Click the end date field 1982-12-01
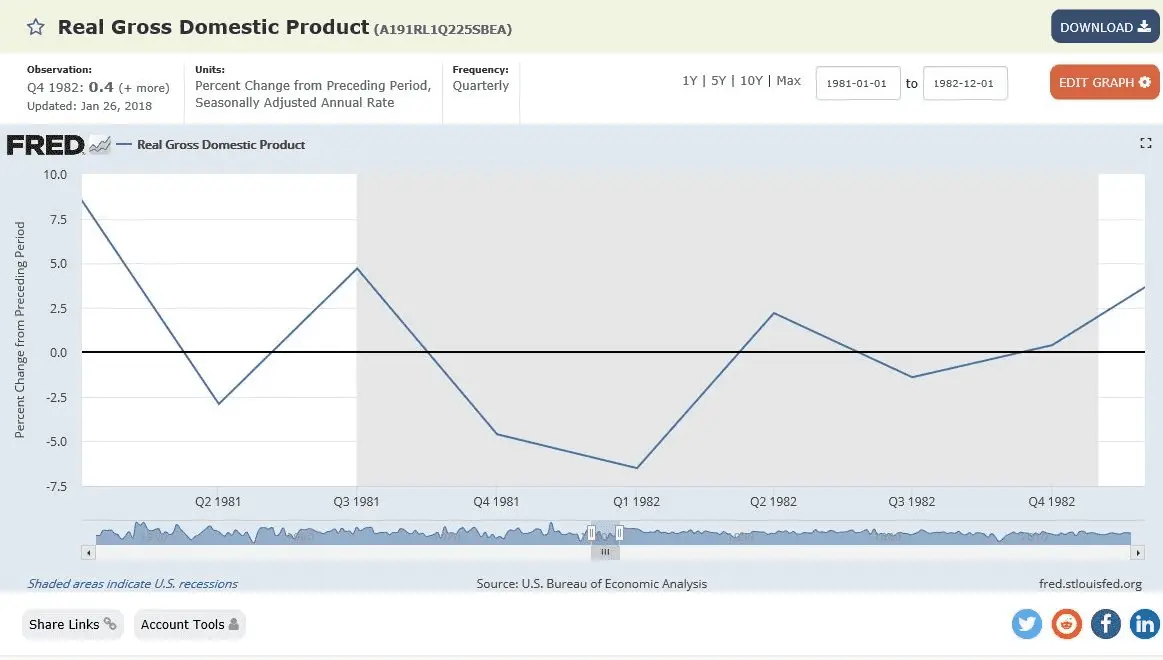Image resolution: width=1163 pixels, height=660 pixels. point(964,83)
